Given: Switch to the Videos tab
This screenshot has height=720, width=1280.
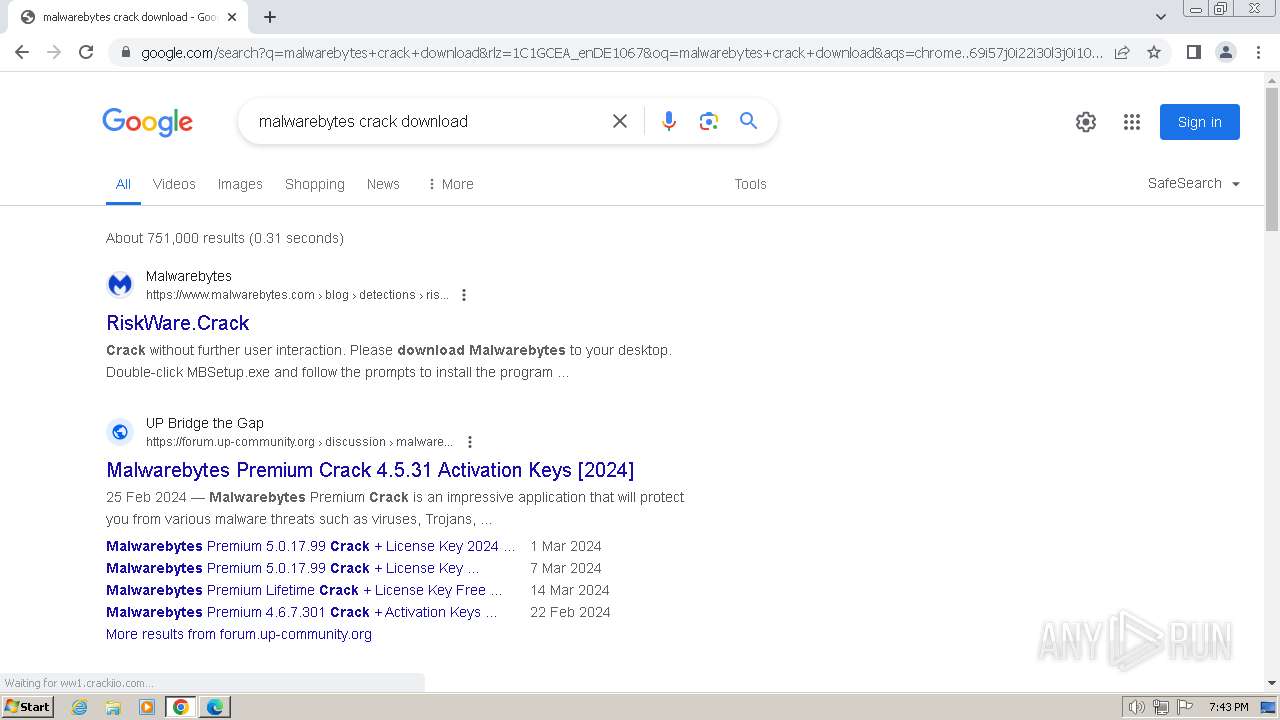Looking at the screenshot, I should (174, 184).
